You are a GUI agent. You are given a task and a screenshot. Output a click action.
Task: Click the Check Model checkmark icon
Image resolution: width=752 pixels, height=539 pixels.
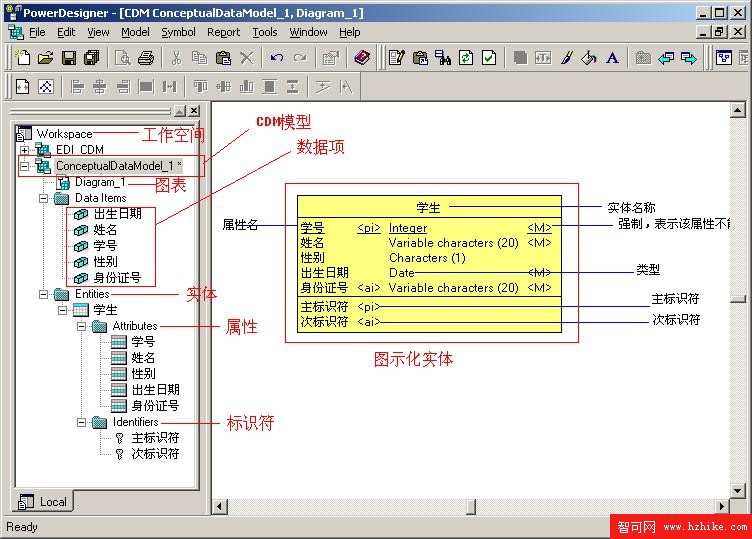(x=489, y=58)
